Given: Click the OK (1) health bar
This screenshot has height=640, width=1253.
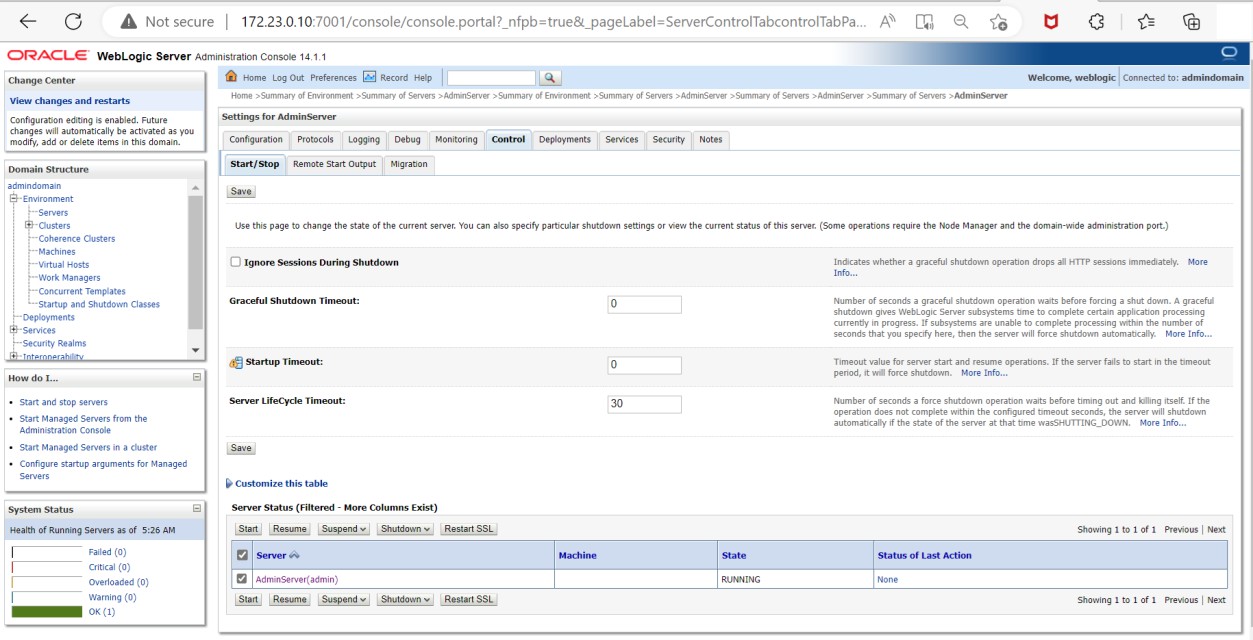Looking at the screenshot, I should (47, 612).
